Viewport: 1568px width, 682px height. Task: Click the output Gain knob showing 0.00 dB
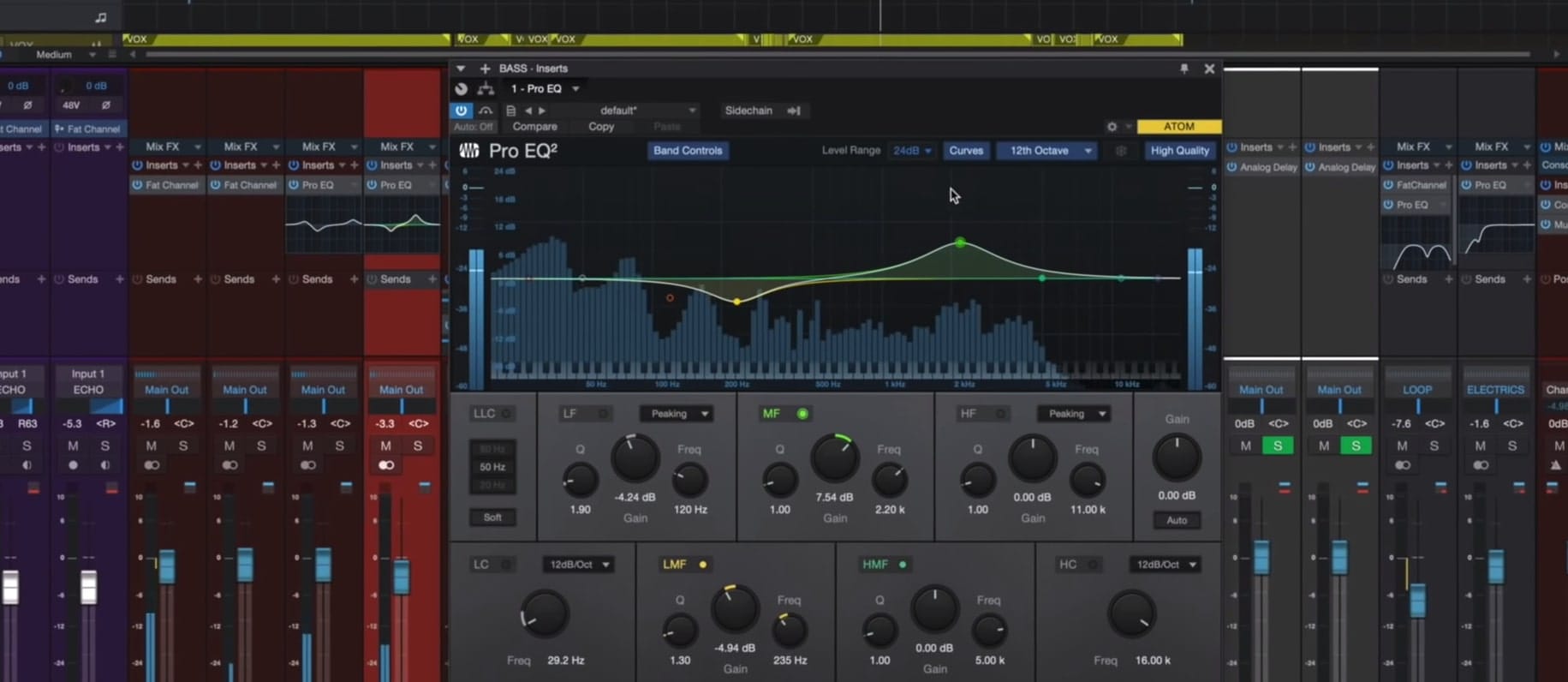(1177, 458)
